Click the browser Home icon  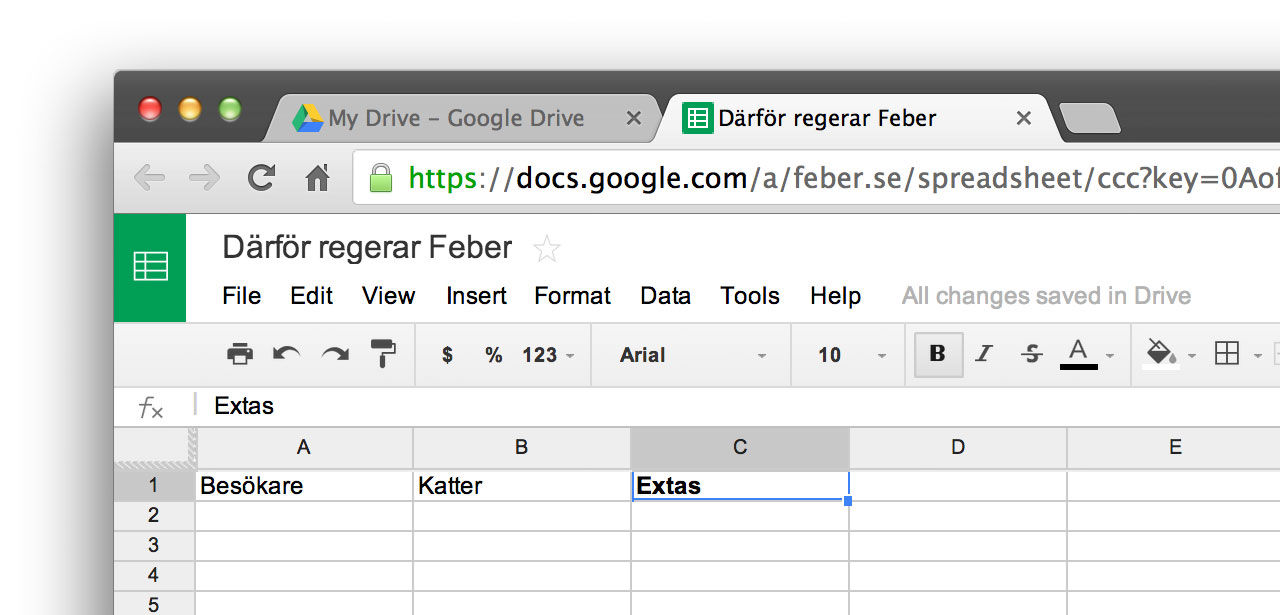tap(318, 178)
